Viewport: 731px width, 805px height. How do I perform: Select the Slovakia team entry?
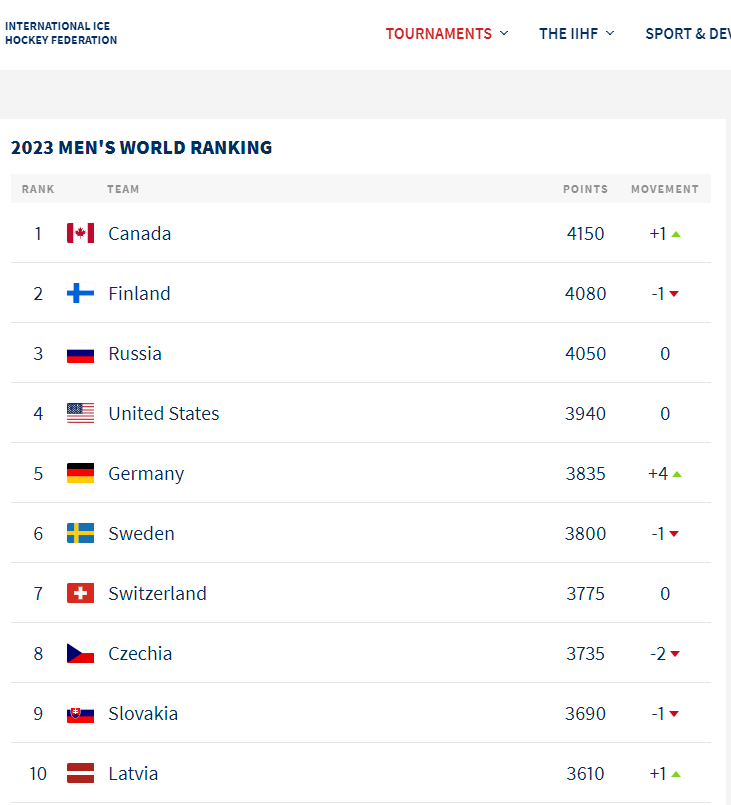(x=143, y=713)
